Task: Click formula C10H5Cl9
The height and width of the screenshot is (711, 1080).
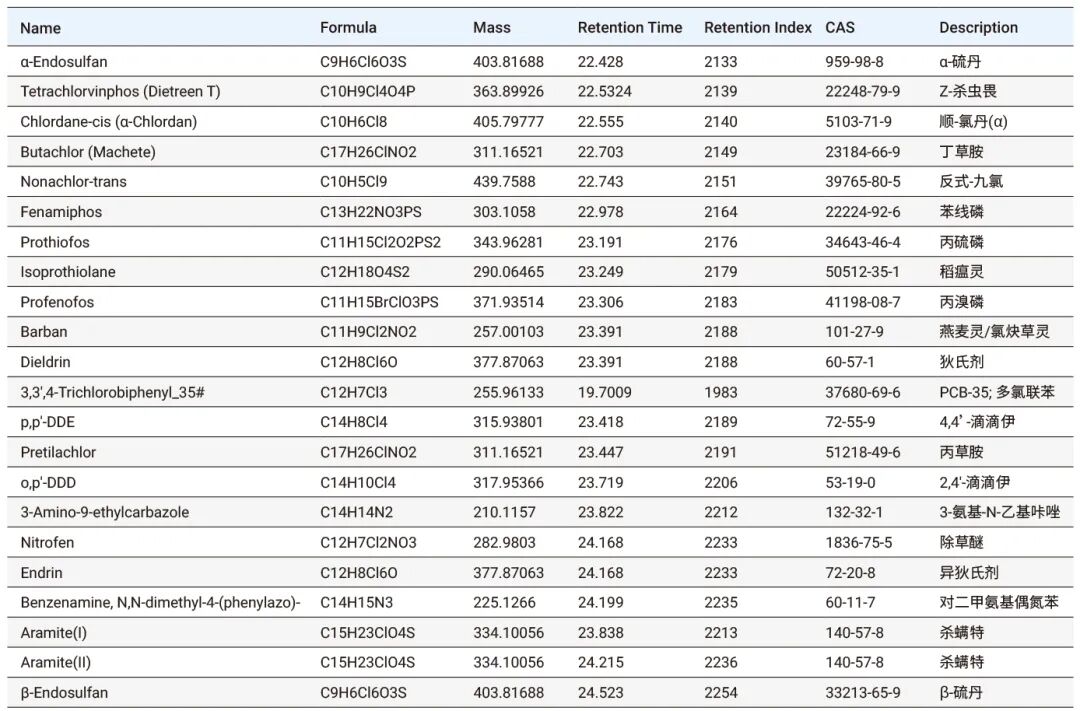Action: pos(353,181)
